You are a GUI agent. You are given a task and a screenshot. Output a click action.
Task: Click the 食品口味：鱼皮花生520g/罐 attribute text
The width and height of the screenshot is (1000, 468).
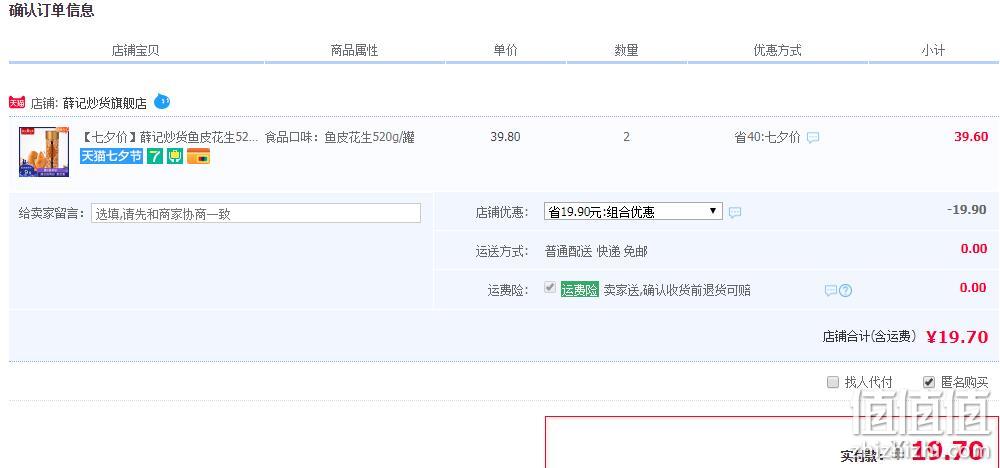pos(340,137)
